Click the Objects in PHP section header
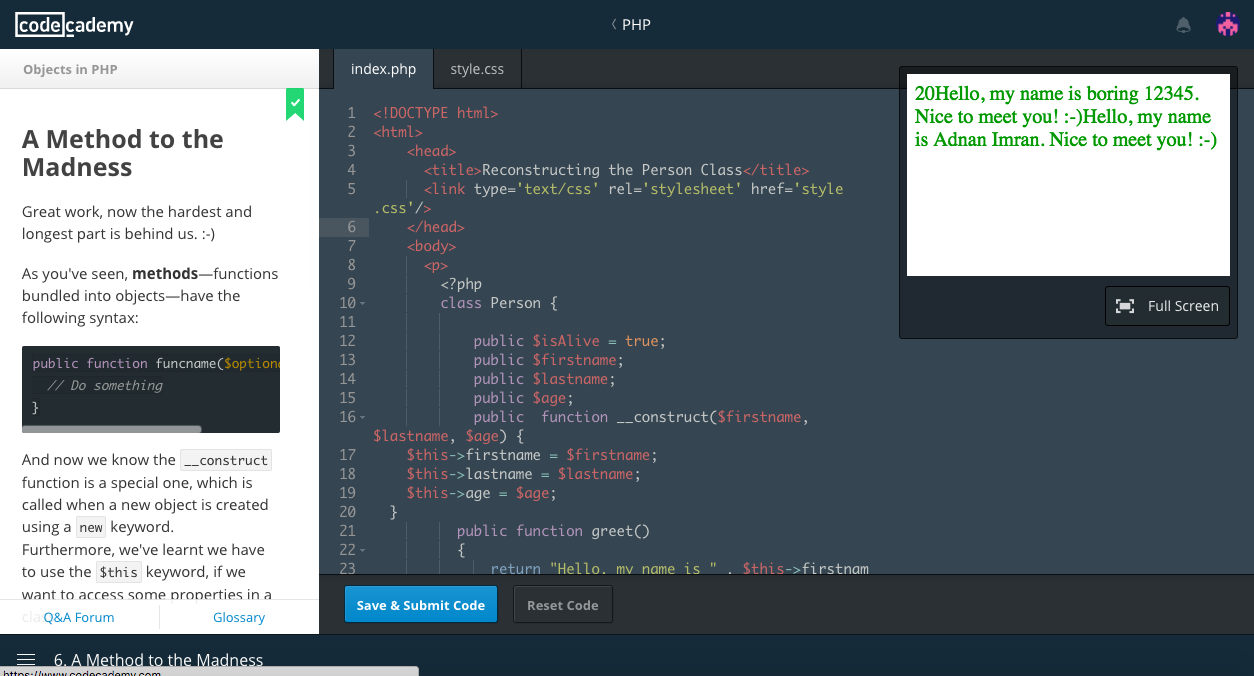This screenshot has width=1254, height=676. click(x=70, y=70)
